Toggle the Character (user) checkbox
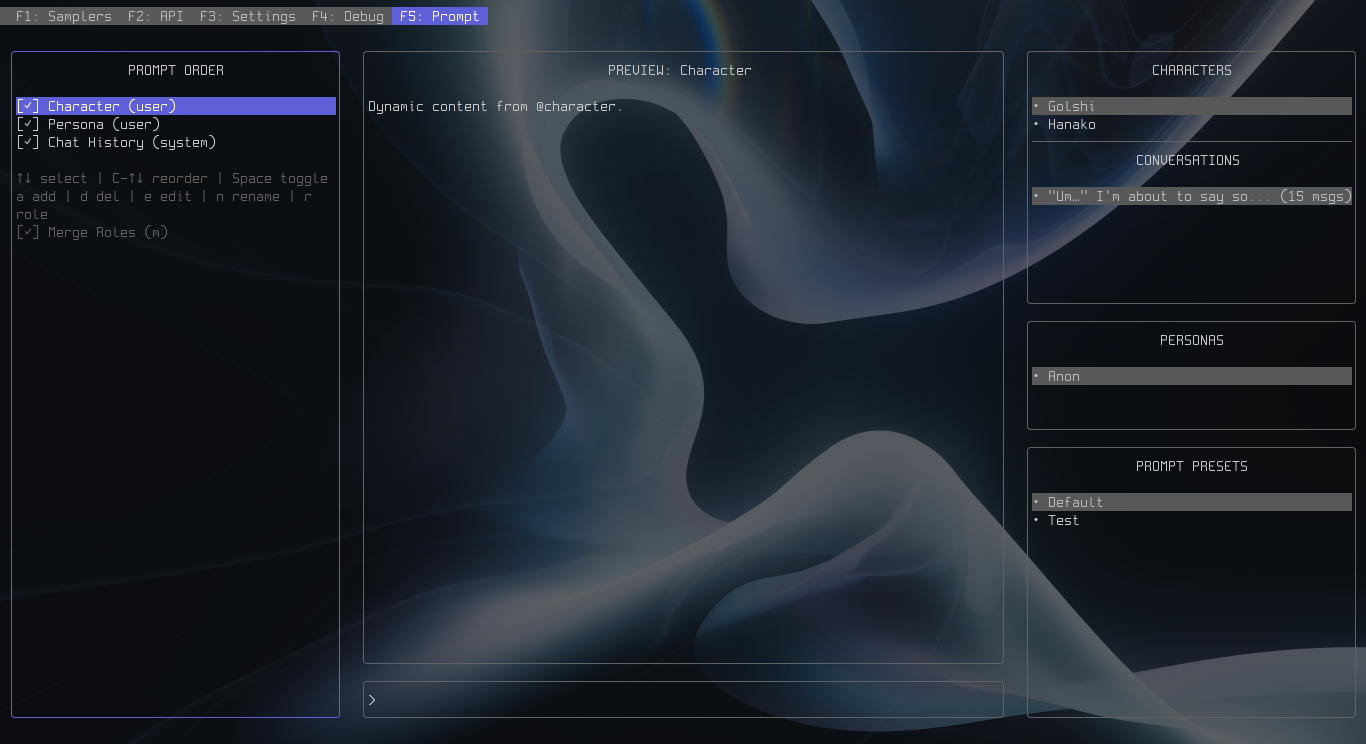The image size is (1366, 744). point(28,106)
